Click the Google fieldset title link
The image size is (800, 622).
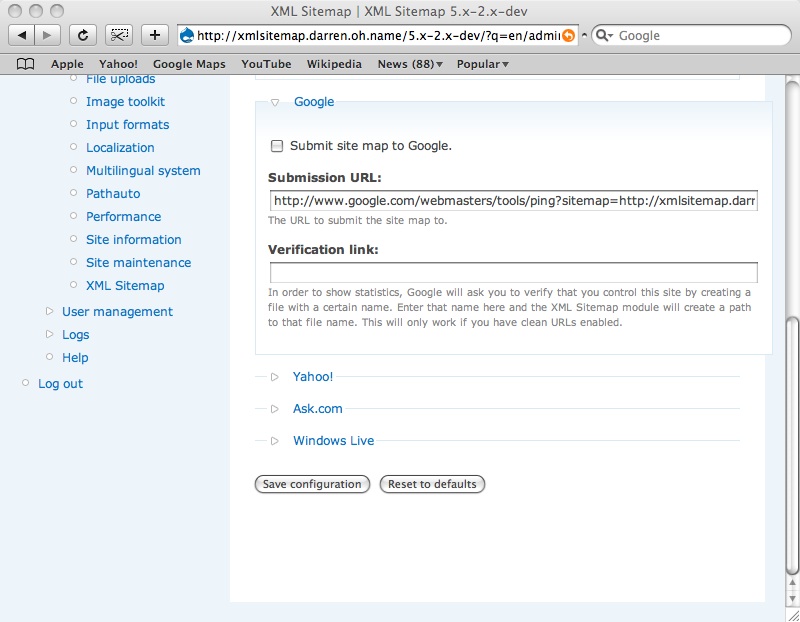click(x=314, y=102)
